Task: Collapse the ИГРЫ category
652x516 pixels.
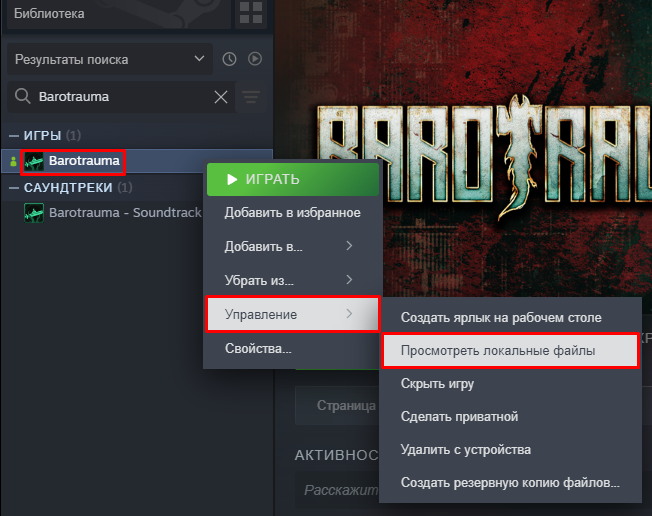Action: click(14, 136)
